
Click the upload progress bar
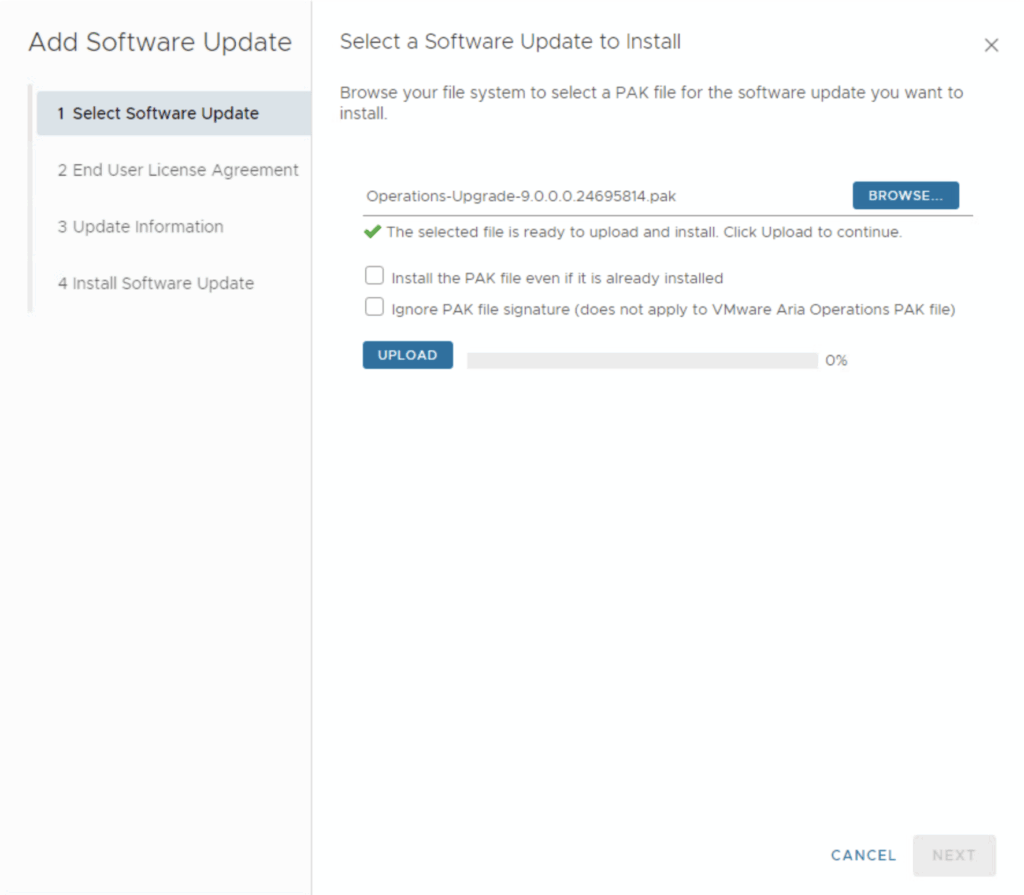pos(641,361)
